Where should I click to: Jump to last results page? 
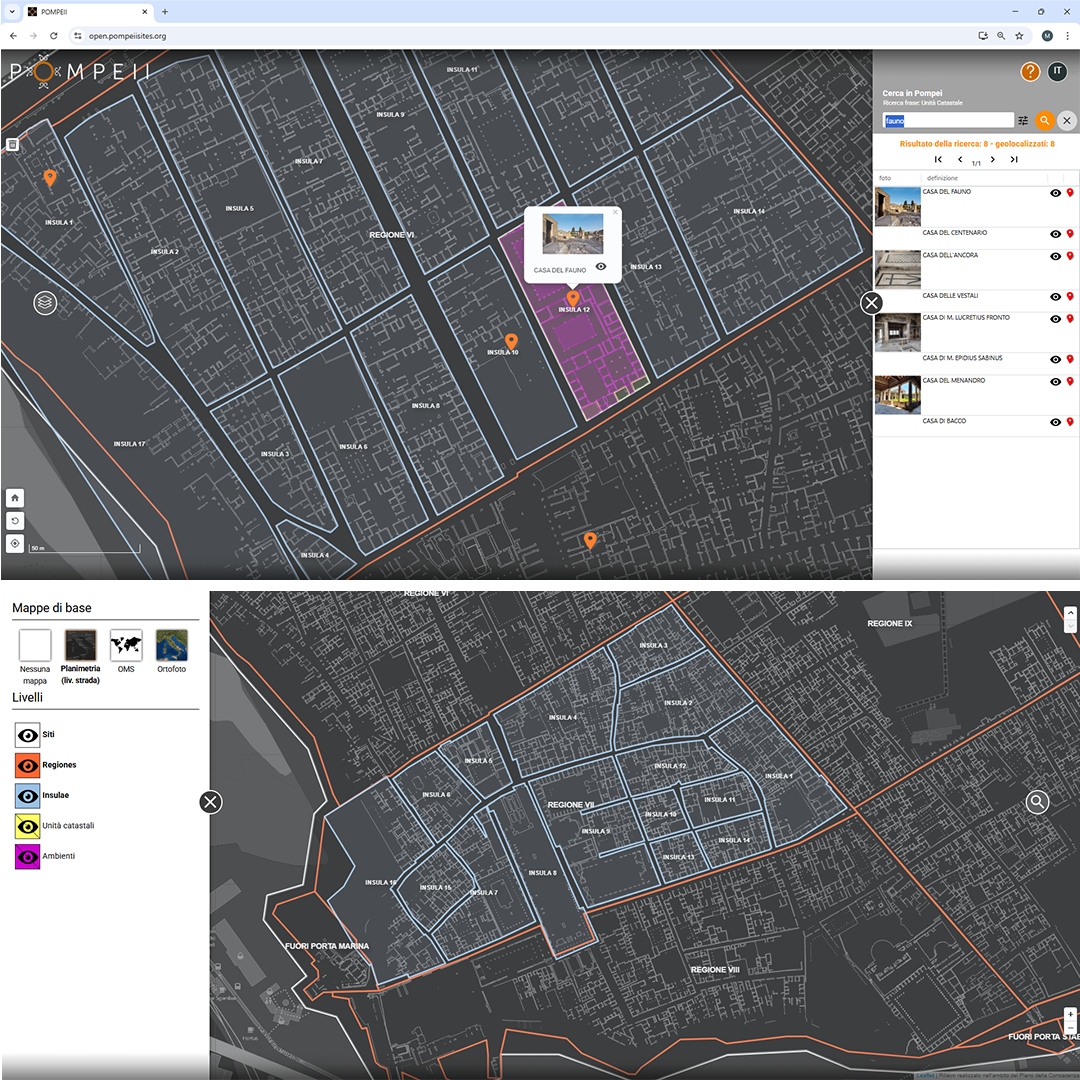1014,159
